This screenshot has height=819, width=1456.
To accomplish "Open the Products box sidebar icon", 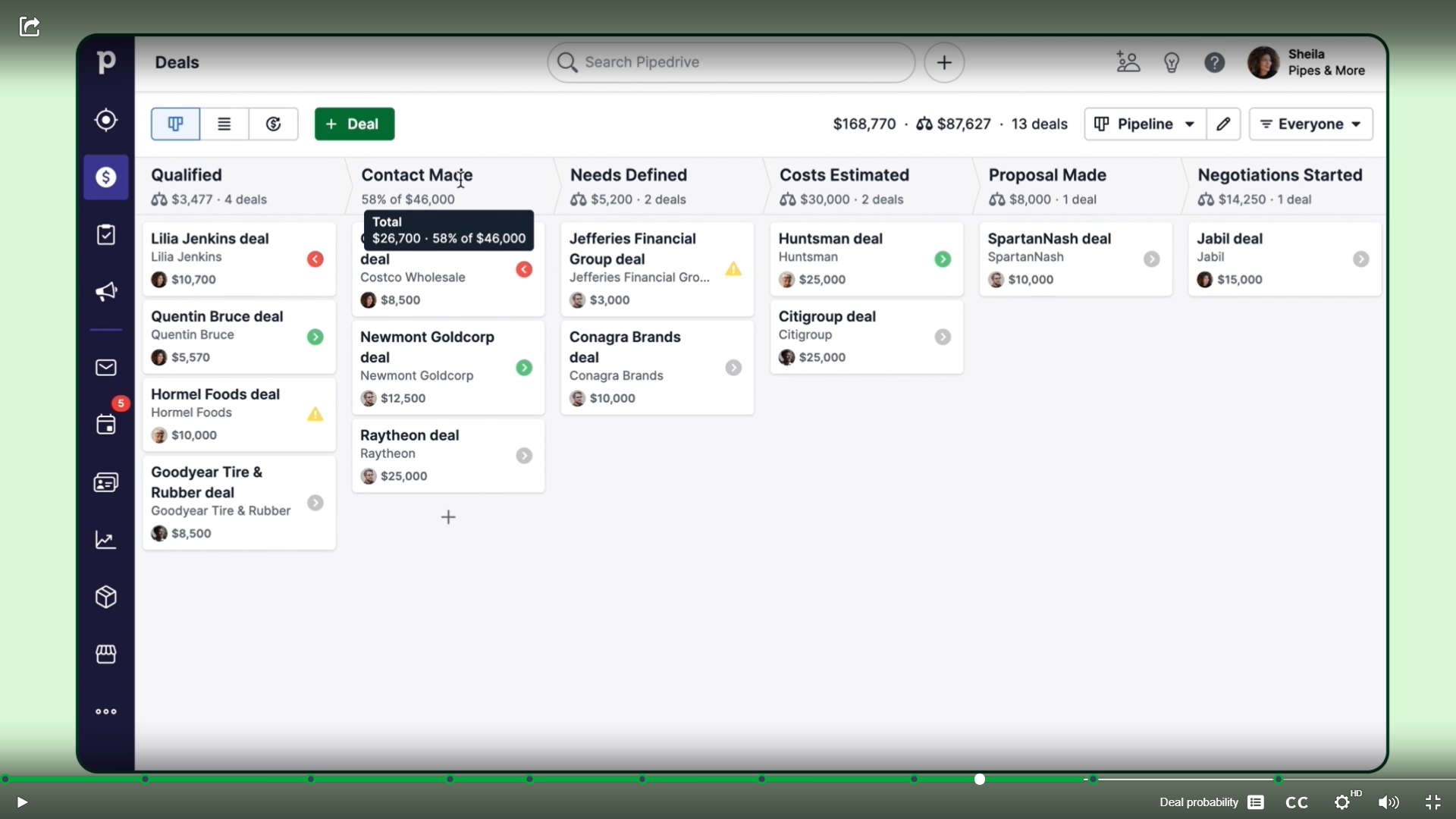I will 106,597.
